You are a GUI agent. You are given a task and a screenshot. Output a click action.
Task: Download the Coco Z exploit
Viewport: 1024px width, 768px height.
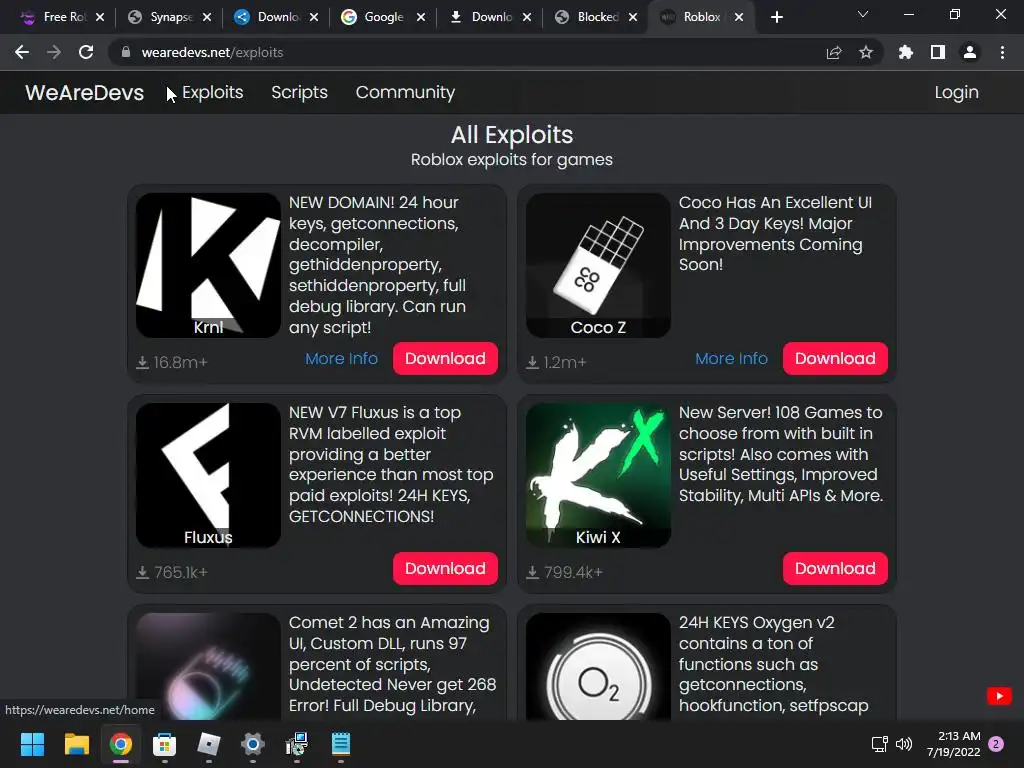coord(835,359)
